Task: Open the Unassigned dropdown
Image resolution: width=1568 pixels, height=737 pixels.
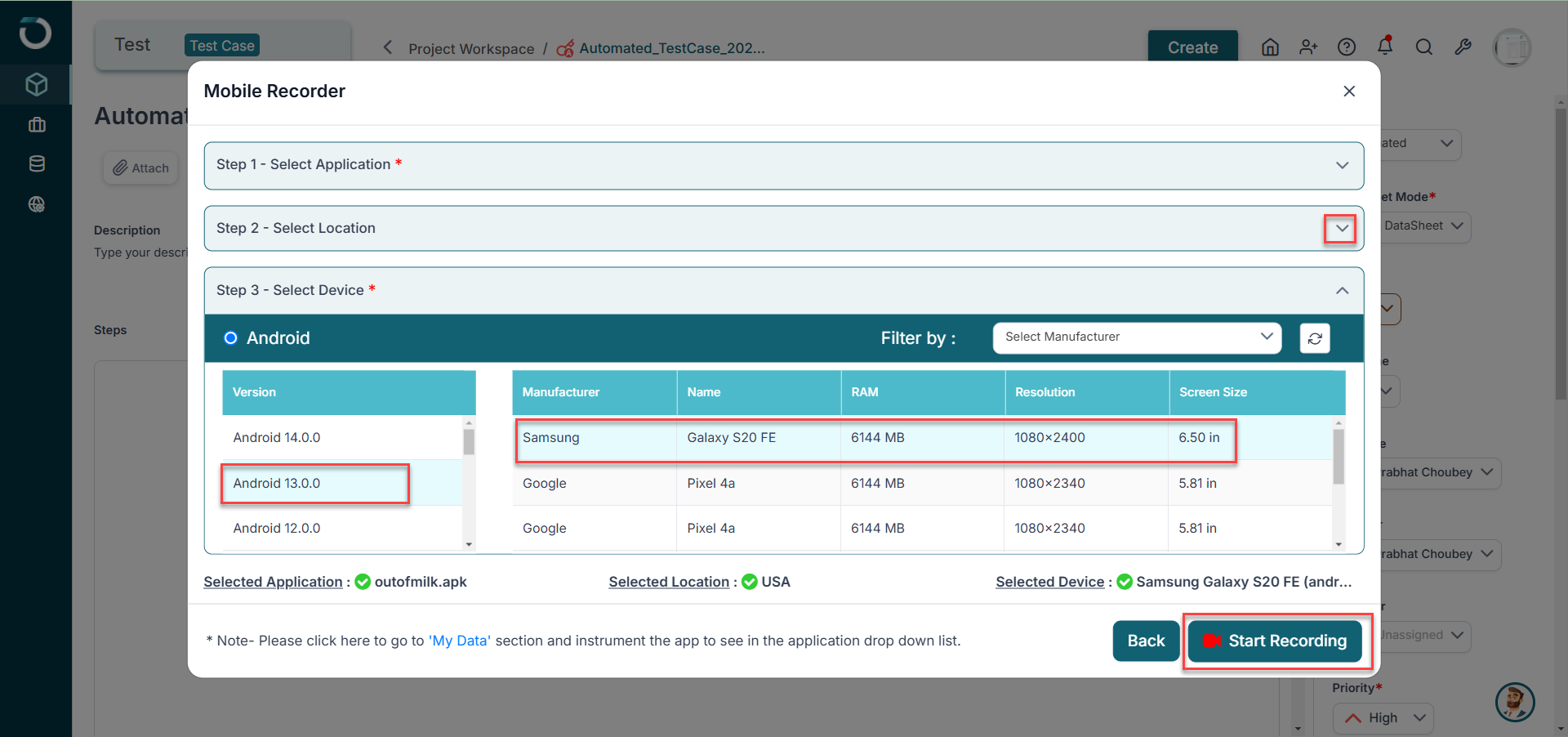Action: [1423, 636]
